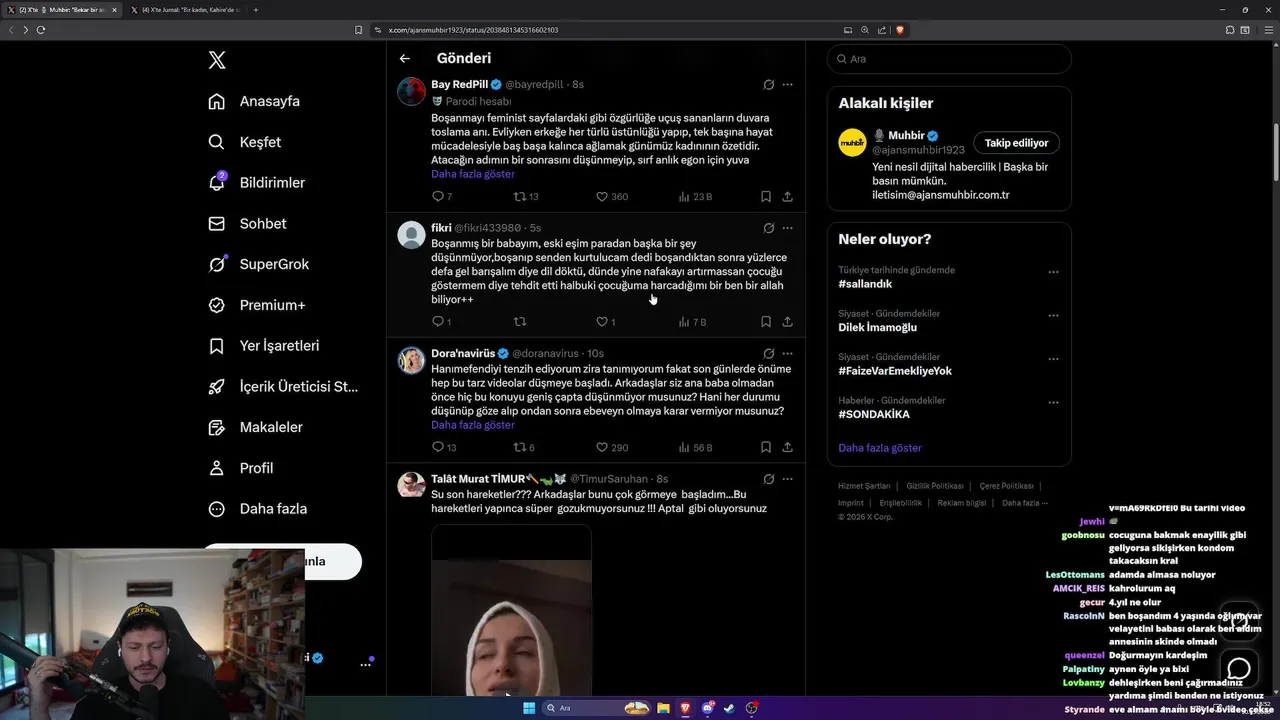Screen dimensions: 1280x720
Task: Reload the page in browser toolbar
Action: point(41,30)
